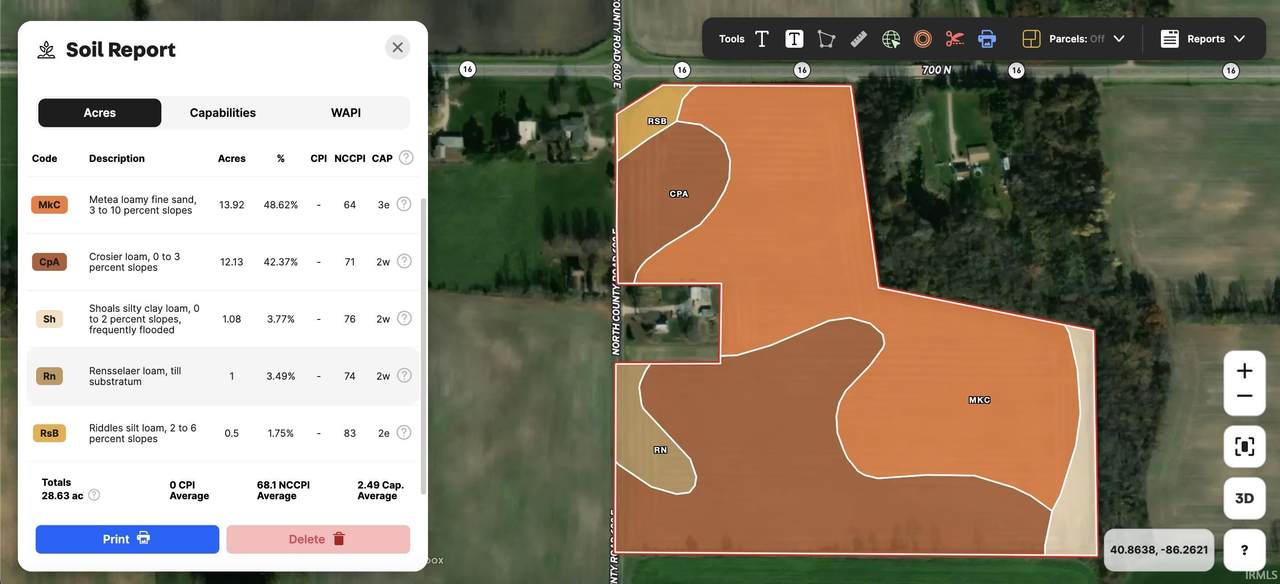Image resolution: width=1280 pixels, height=584 pixels.
Task: Switch to the Capabilities tab
Action: (x=223, y=113)
